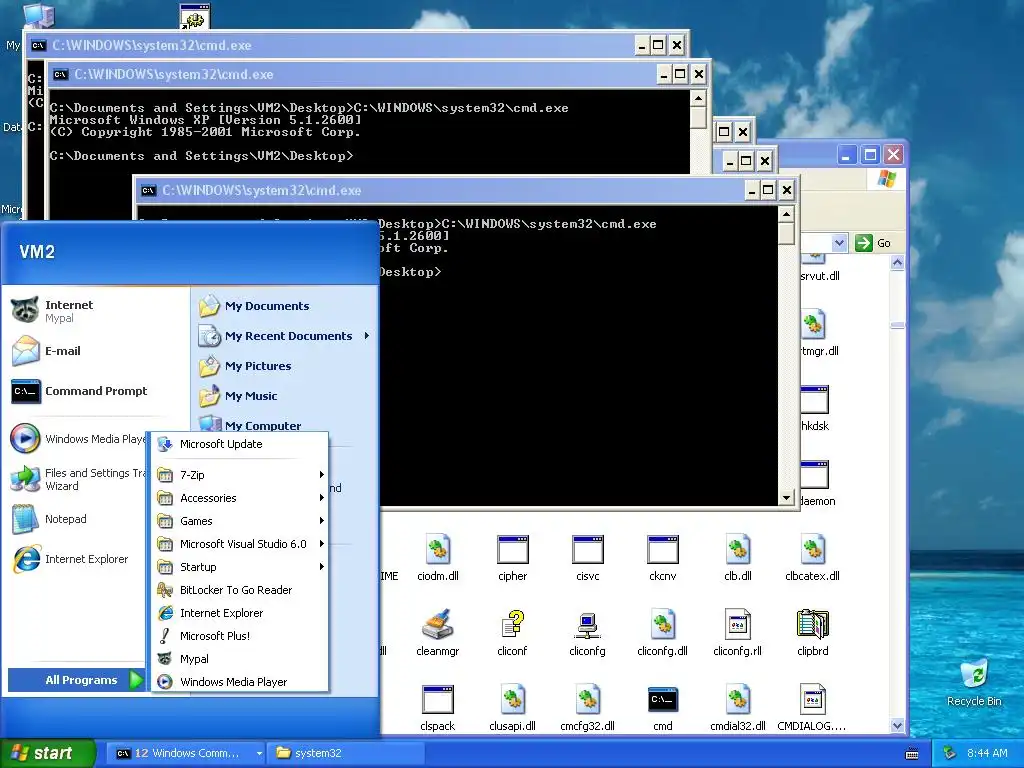1024x768 pixels.
Task: Click scroll down arrow in front cmd window
Action: [786, 498]
